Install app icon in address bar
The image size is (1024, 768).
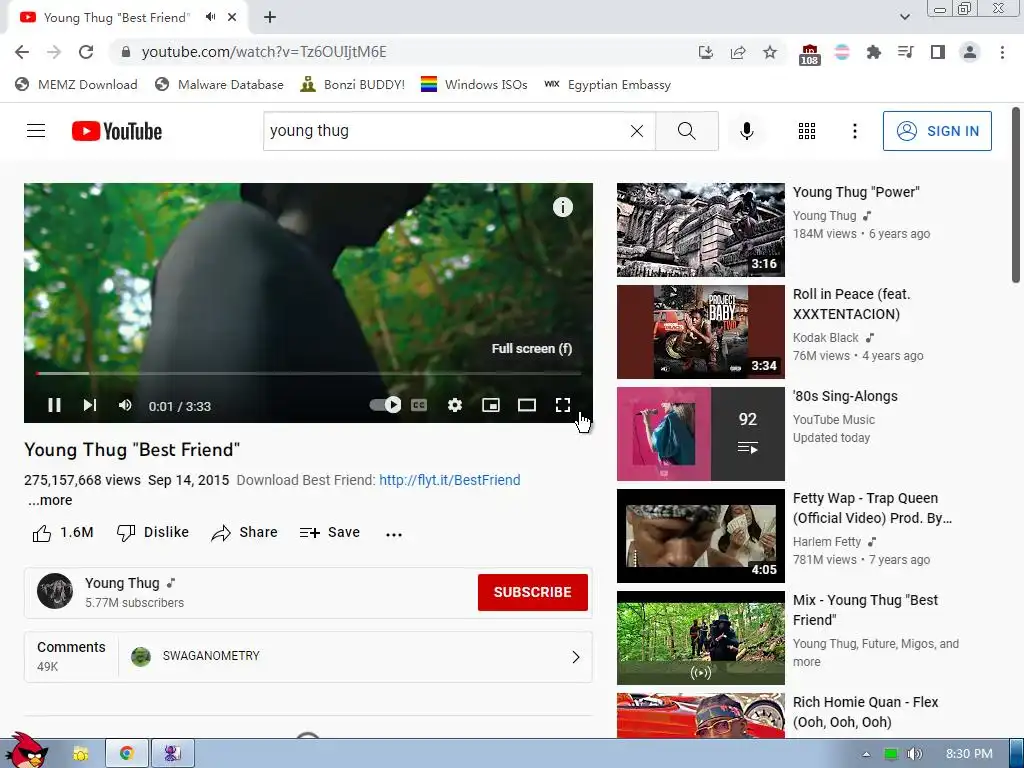[x=706, y=52]
